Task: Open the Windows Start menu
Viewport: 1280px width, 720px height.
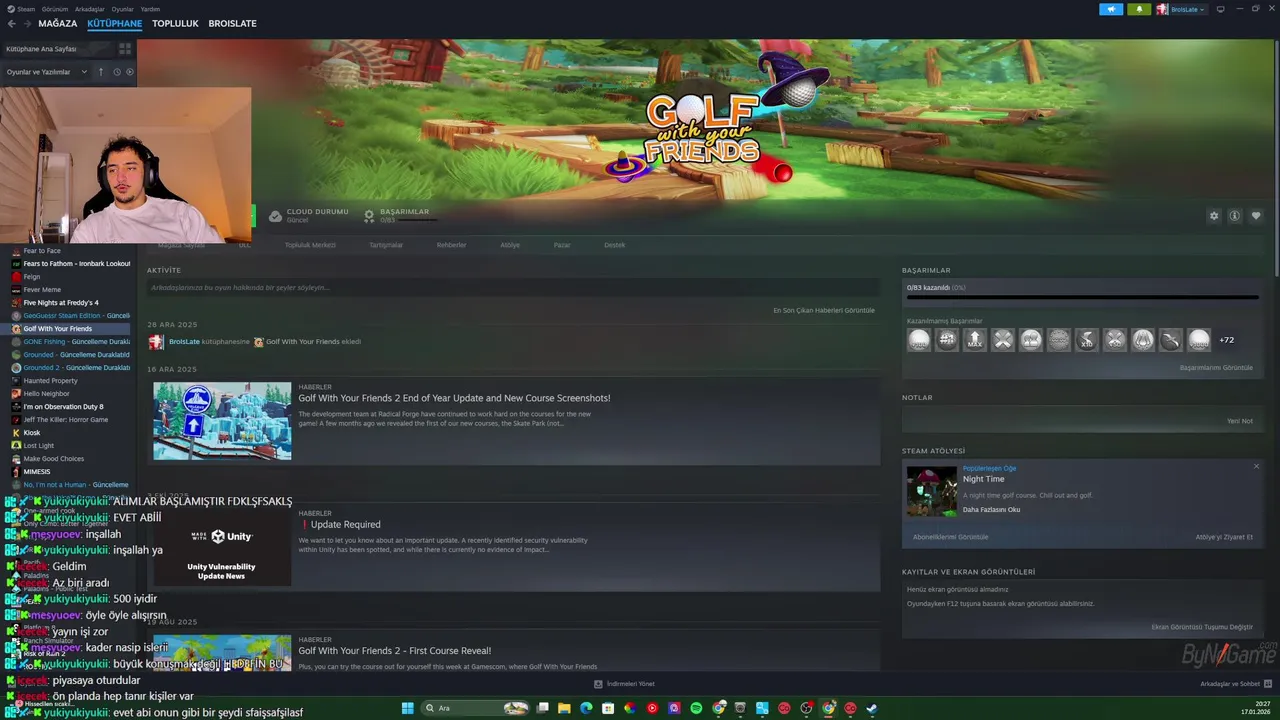Action: pyautogui.click(x=407, y=708)
